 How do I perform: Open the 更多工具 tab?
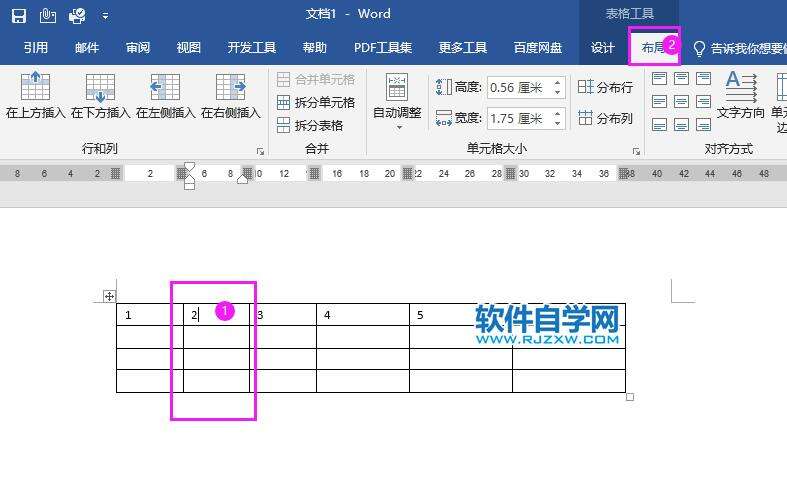[x=463, y=48]
